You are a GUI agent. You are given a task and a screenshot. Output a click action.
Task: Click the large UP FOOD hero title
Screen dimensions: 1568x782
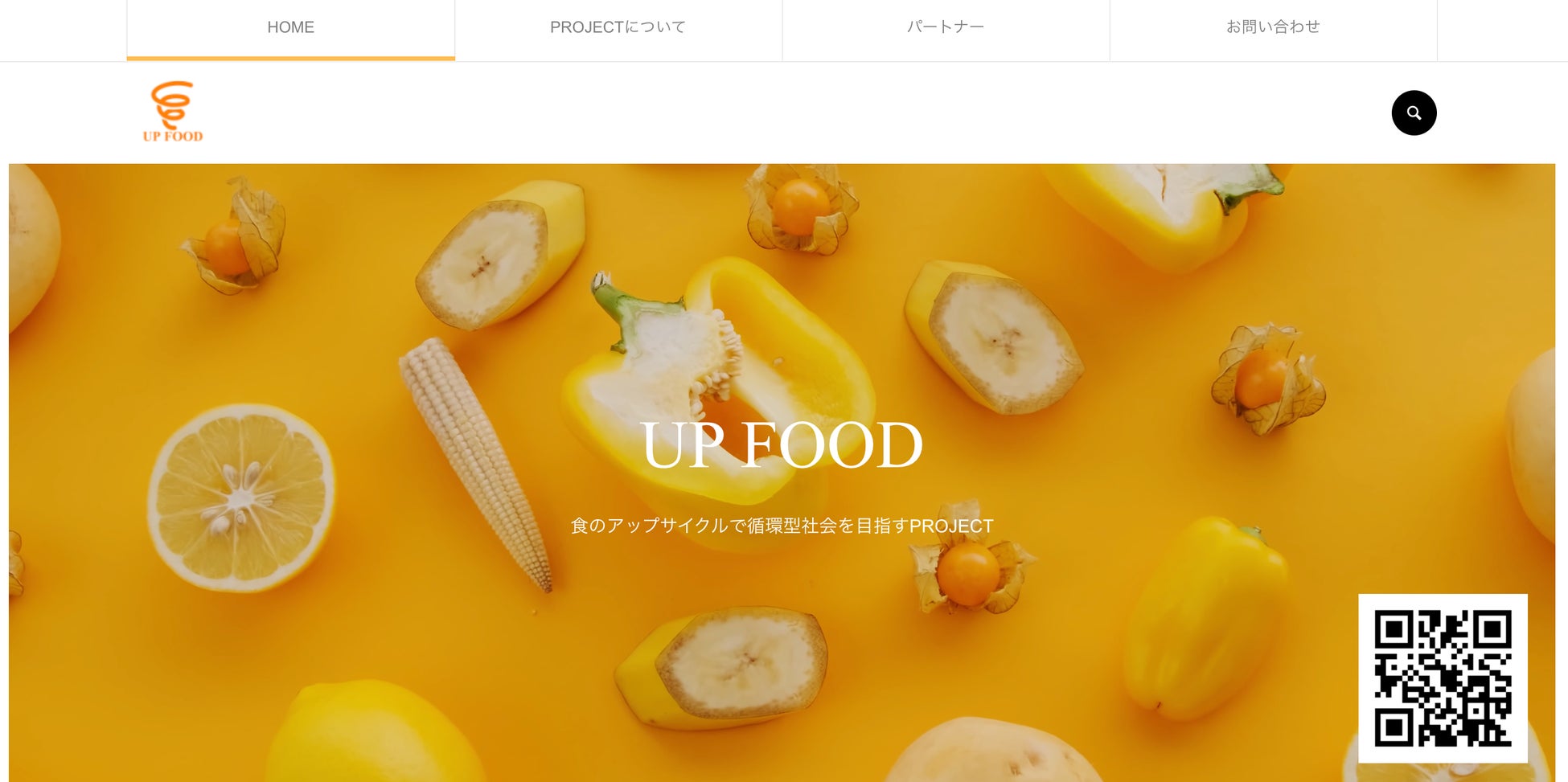point(782,444)
